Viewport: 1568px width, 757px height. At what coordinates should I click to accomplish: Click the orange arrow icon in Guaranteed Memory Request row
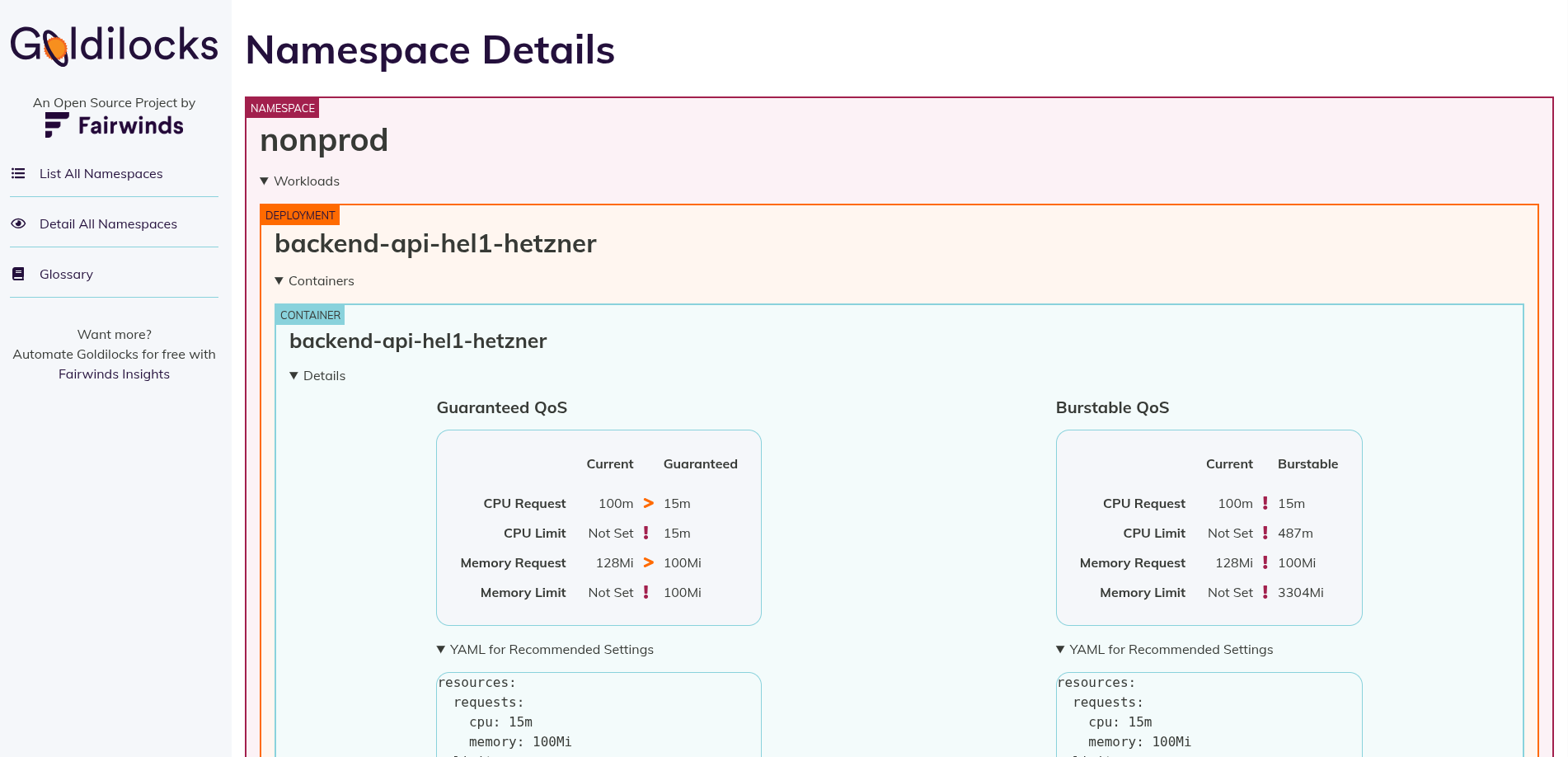[649, 562]
